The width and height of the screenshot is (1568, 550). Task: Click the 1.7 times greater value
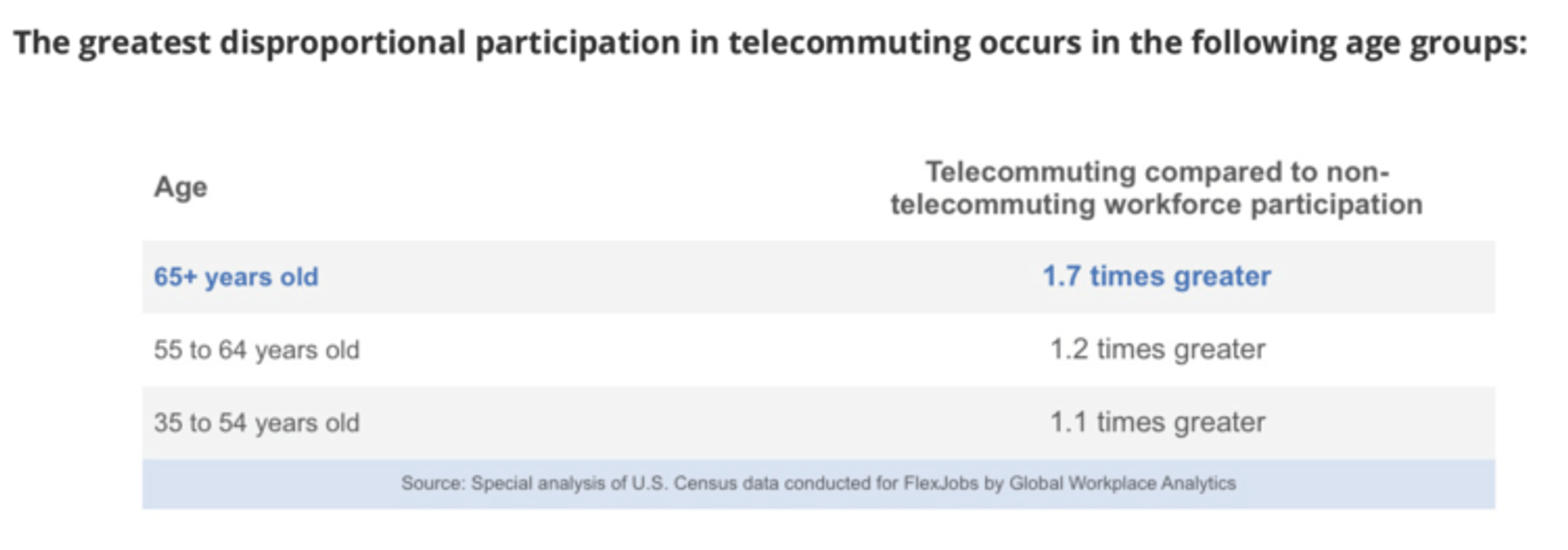tap(1156, 276)
